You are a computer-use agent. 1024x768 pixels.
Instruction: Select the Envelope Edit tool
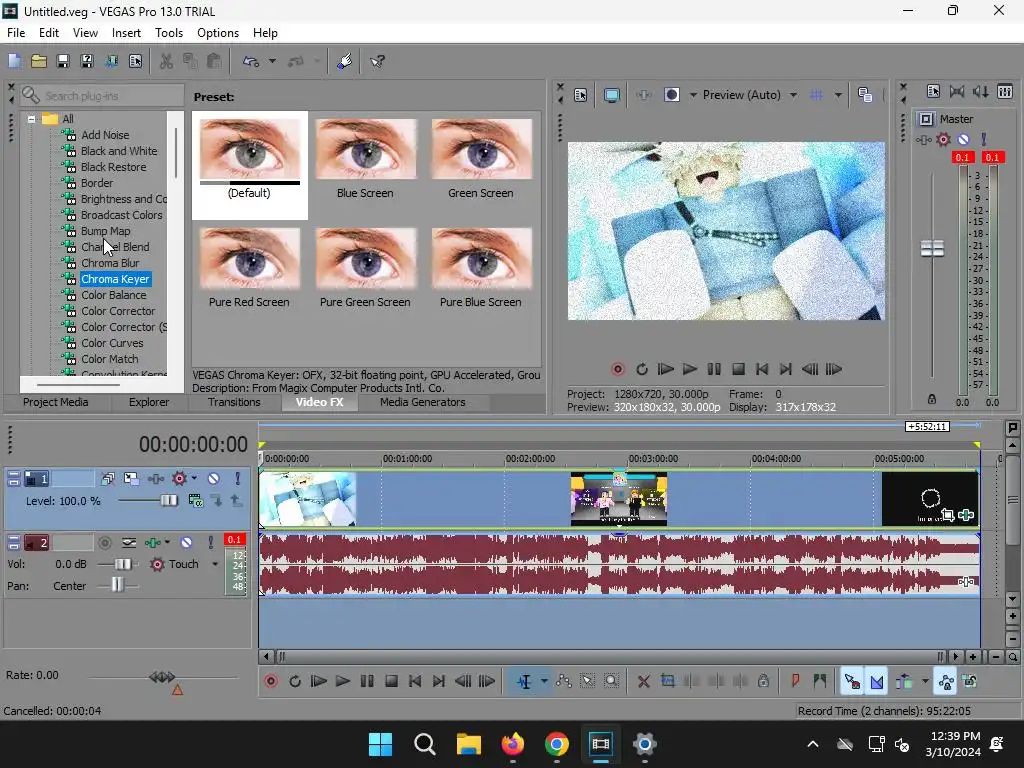pos(564,681)
